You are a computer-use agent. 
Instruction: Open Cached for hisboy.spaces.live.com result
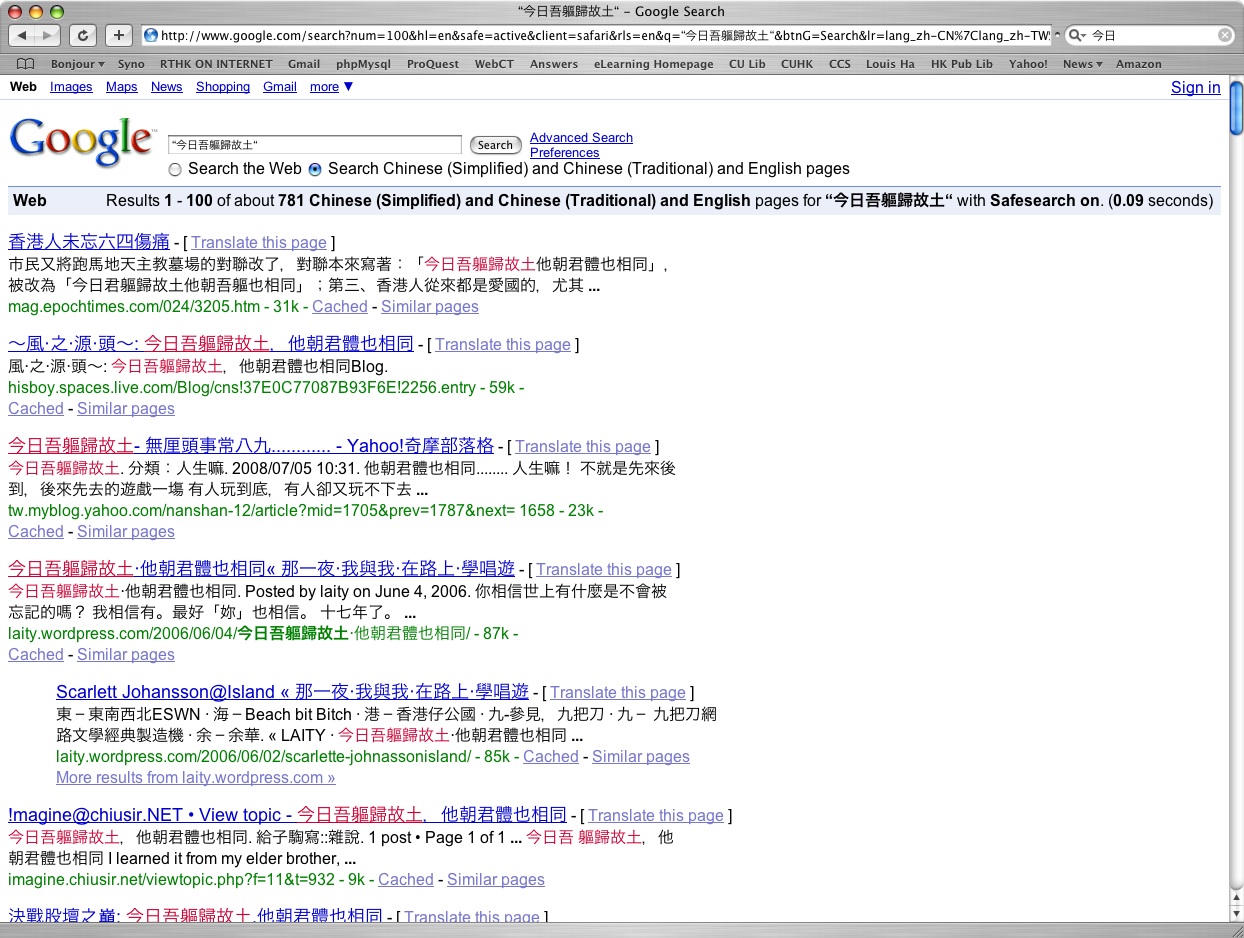pyautogui.click(x=36, y=409)
